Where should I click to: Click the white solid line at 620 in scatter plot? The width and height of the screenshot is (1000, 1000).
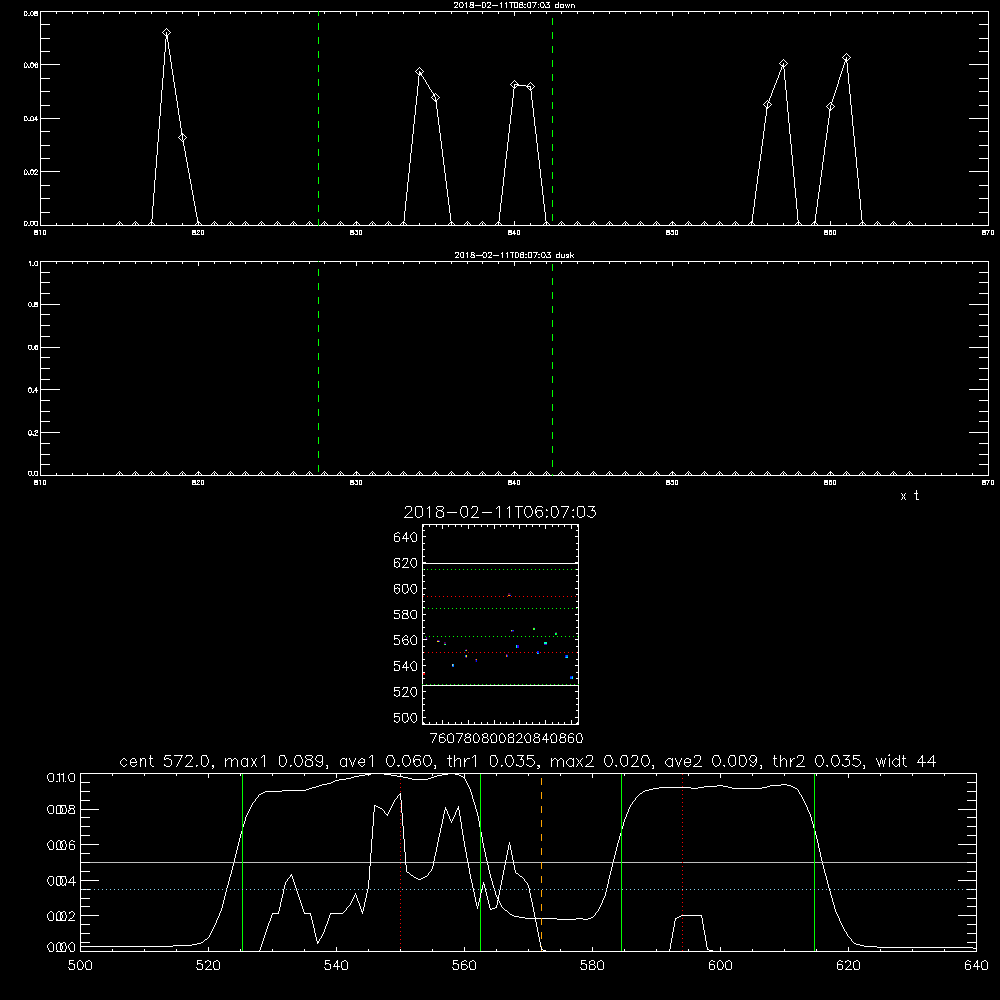coord(500,564)
